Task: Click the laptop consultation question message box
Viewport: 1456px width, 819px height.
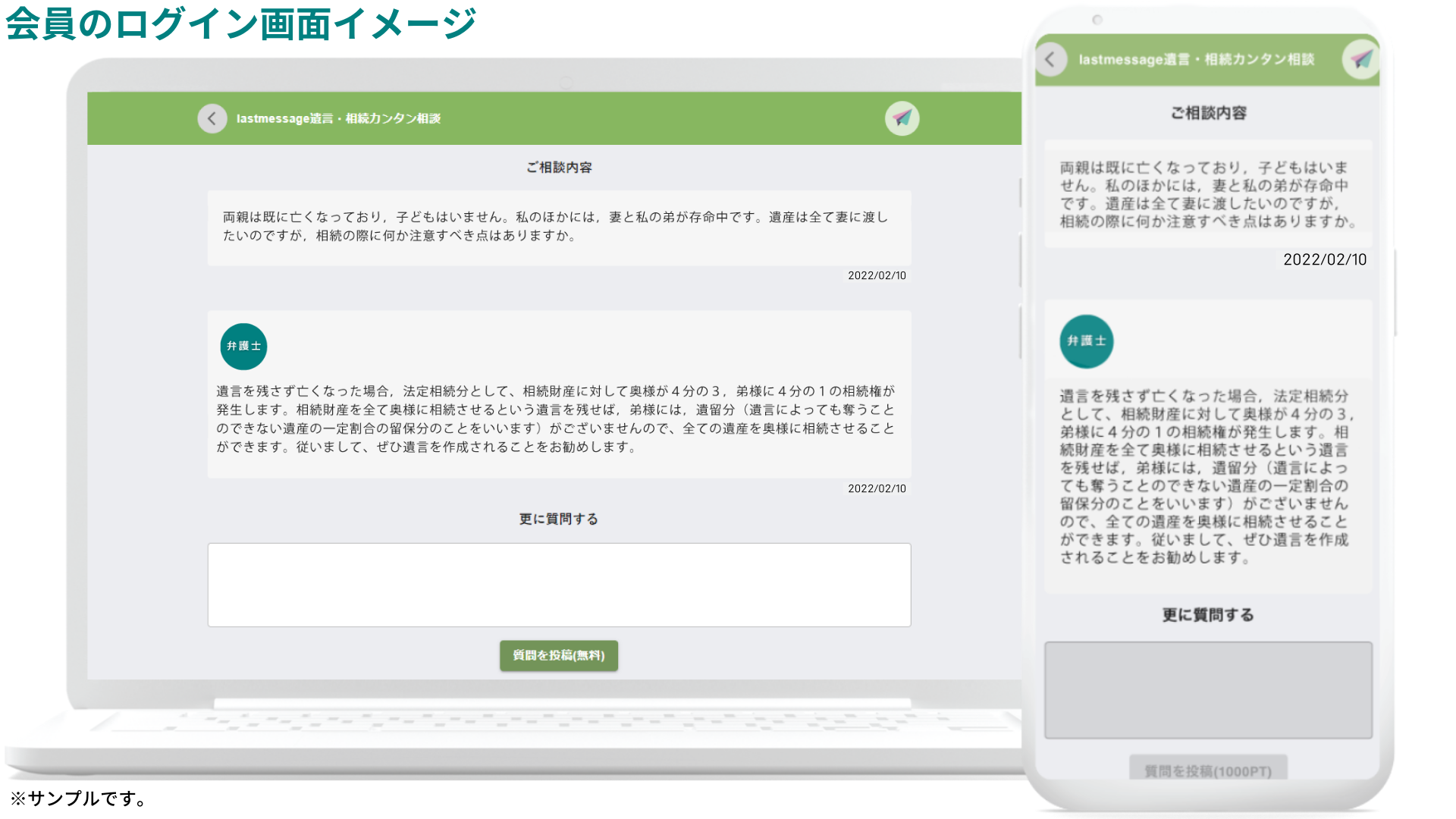Action: point(559,227)
